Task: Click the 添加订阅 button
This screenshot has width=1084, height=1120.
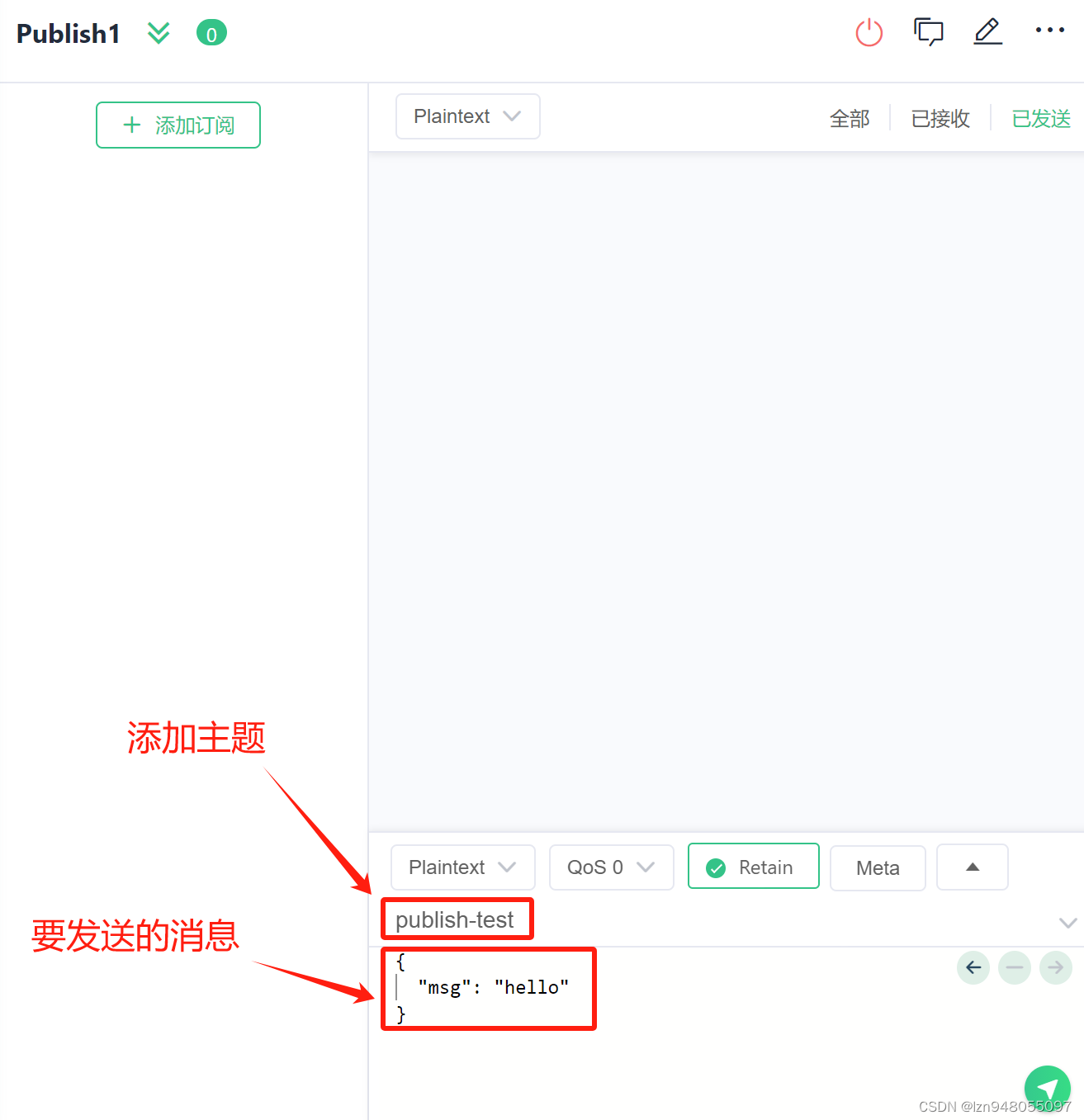Action: click(x=178, y=125)
